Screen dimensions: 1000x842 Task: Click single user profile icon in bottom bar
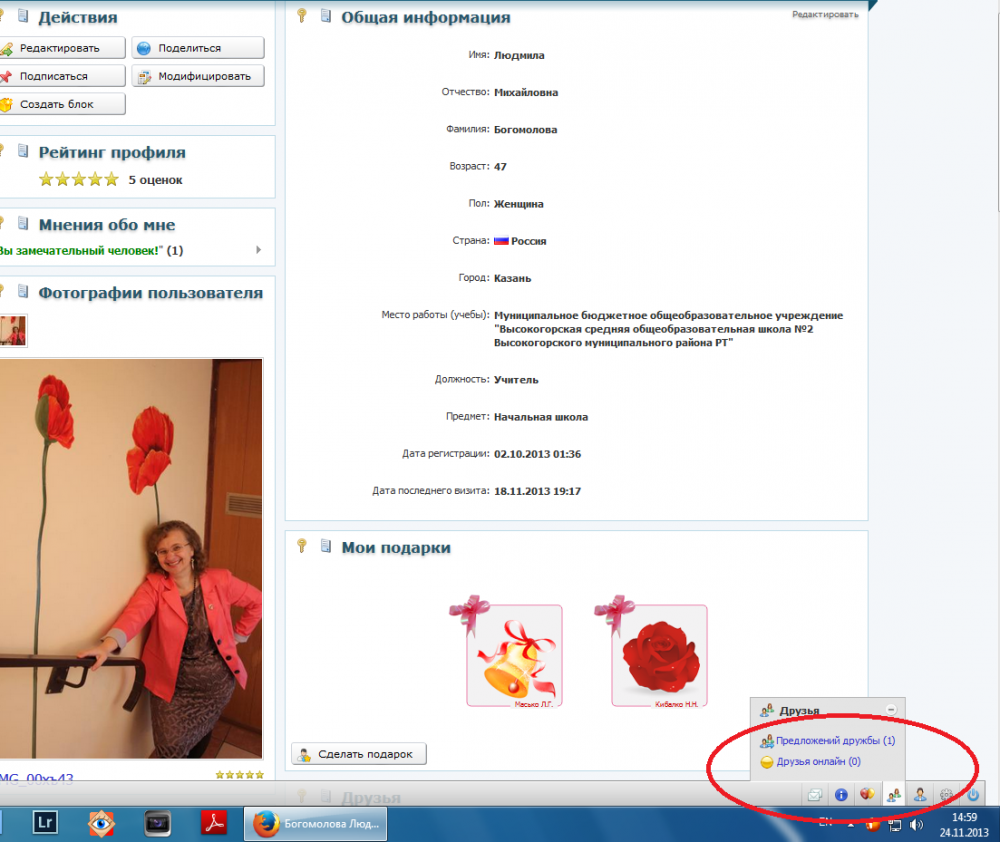point(920,795)
